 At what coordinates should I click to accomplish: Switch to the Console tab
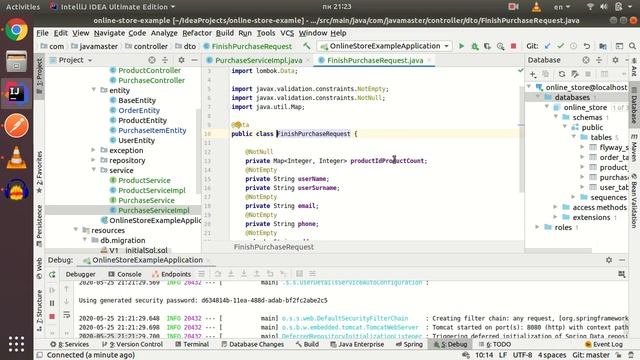coord(125,274)
